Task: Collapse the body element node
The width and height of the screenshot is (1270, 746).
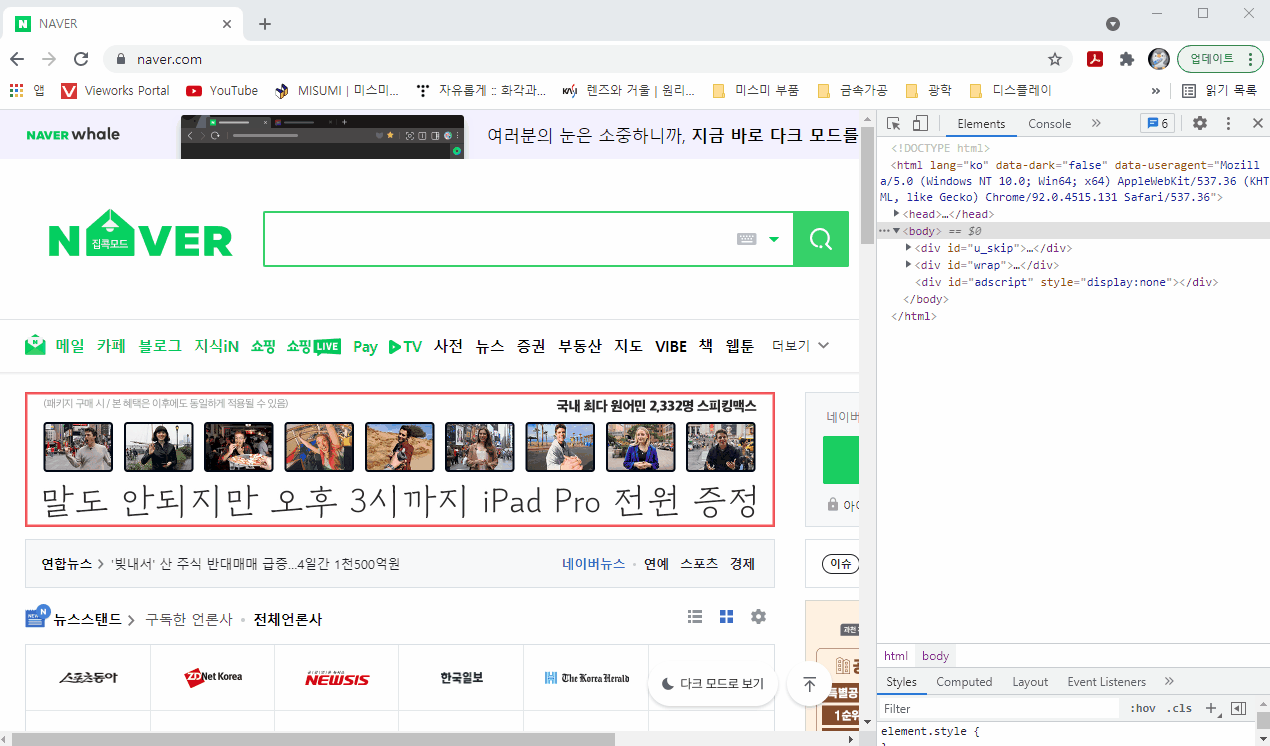Action: pyautogui.click(x=896, y=230)
